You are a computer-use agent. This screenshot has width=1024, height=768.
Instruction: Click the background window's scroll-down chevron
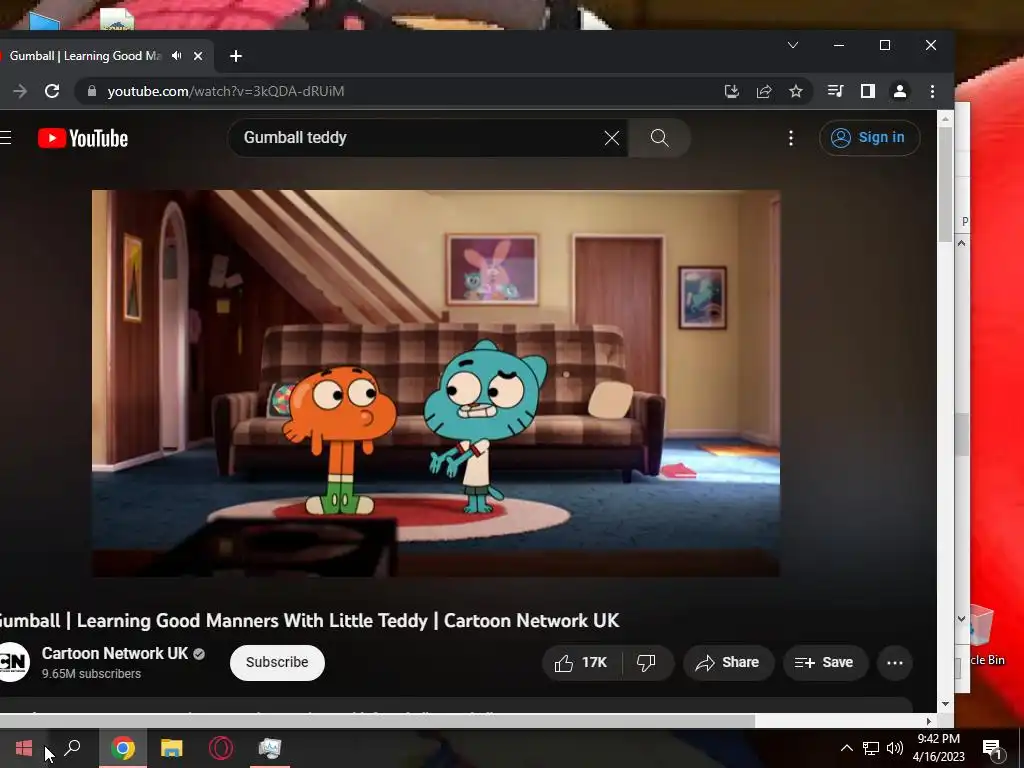(x=961, y=618)
